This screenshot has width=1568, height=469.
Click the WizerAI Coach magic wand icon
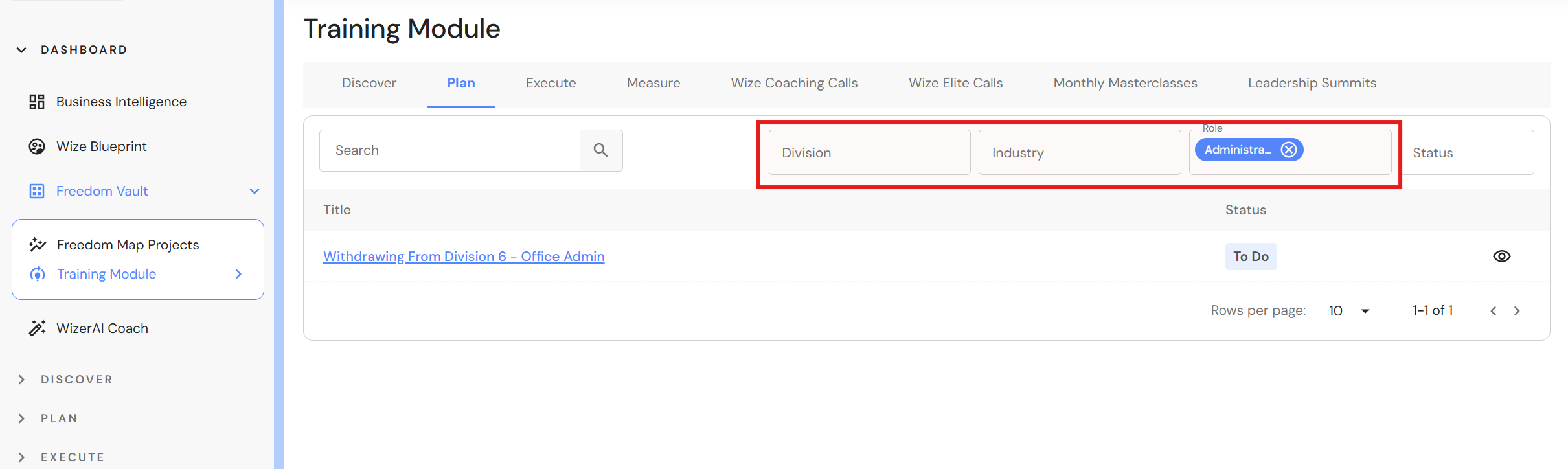37,328
